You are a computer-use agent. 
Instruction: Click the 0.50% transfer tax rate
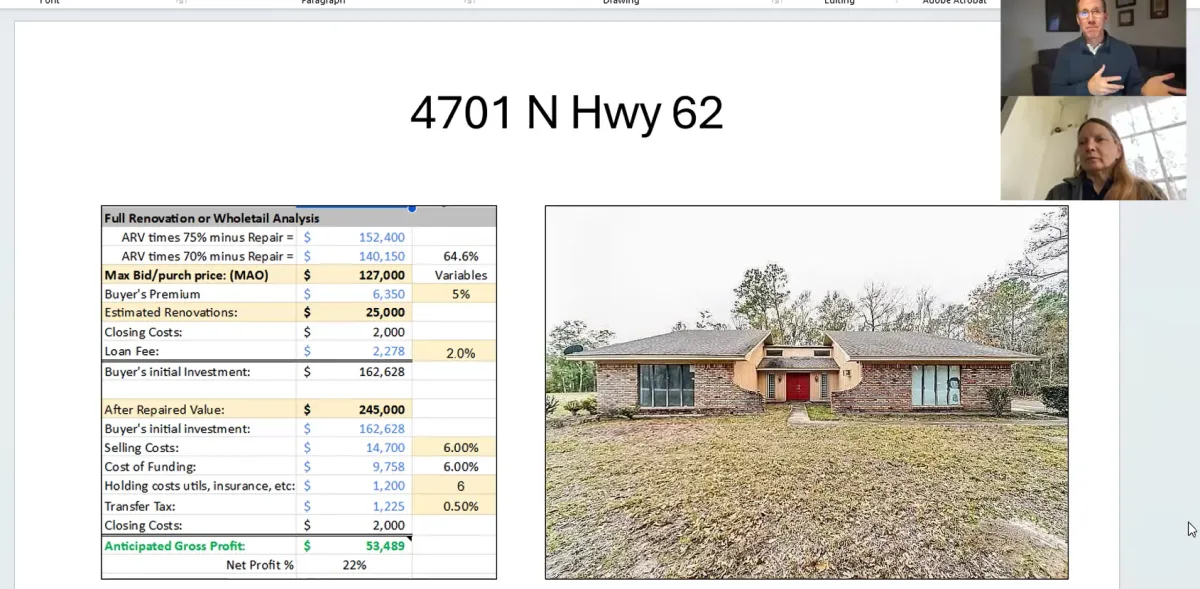(x=461, y=506)
